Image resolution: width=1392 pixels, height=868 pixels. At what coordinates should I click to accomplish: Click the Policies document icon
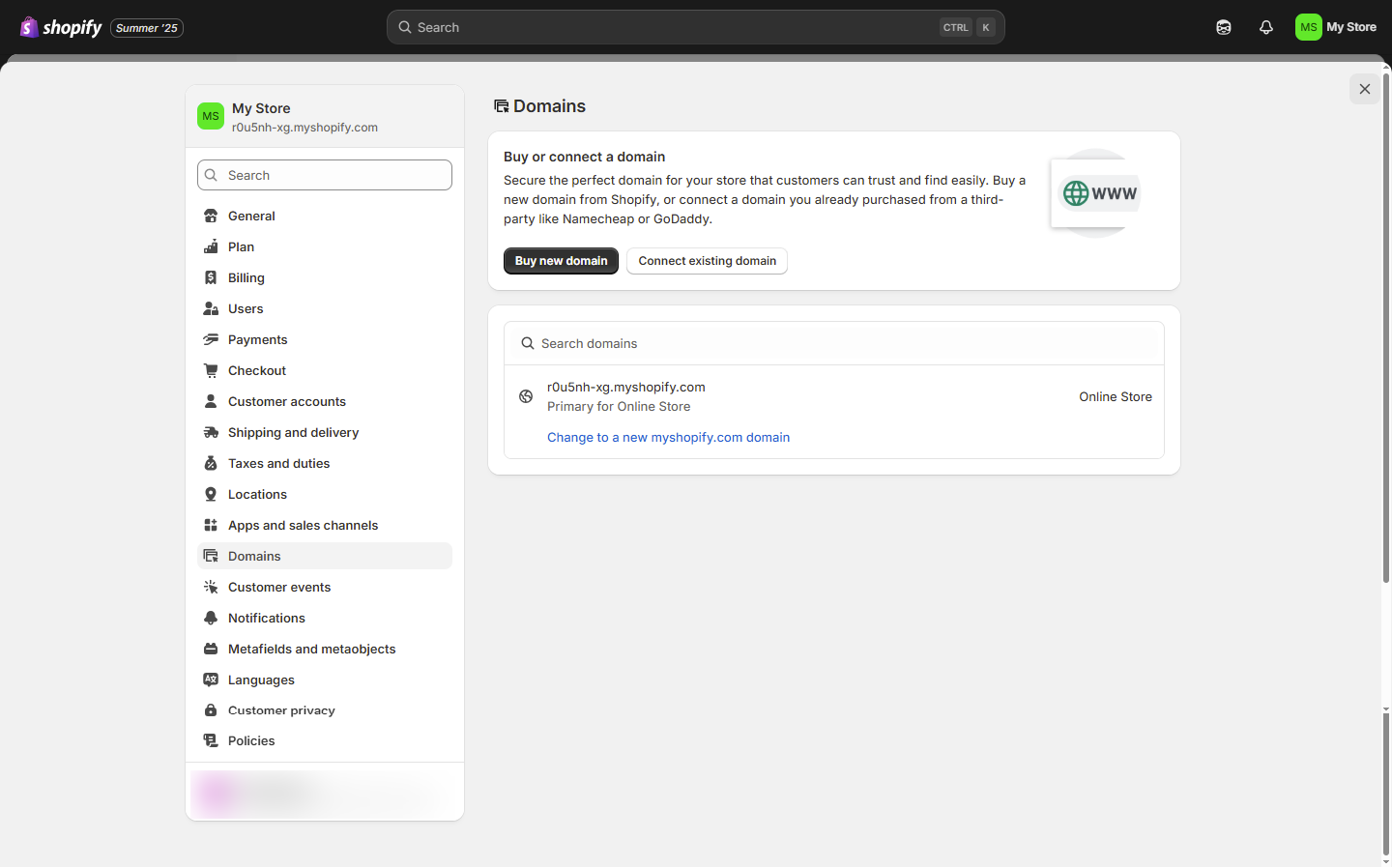tap(211, 740)
